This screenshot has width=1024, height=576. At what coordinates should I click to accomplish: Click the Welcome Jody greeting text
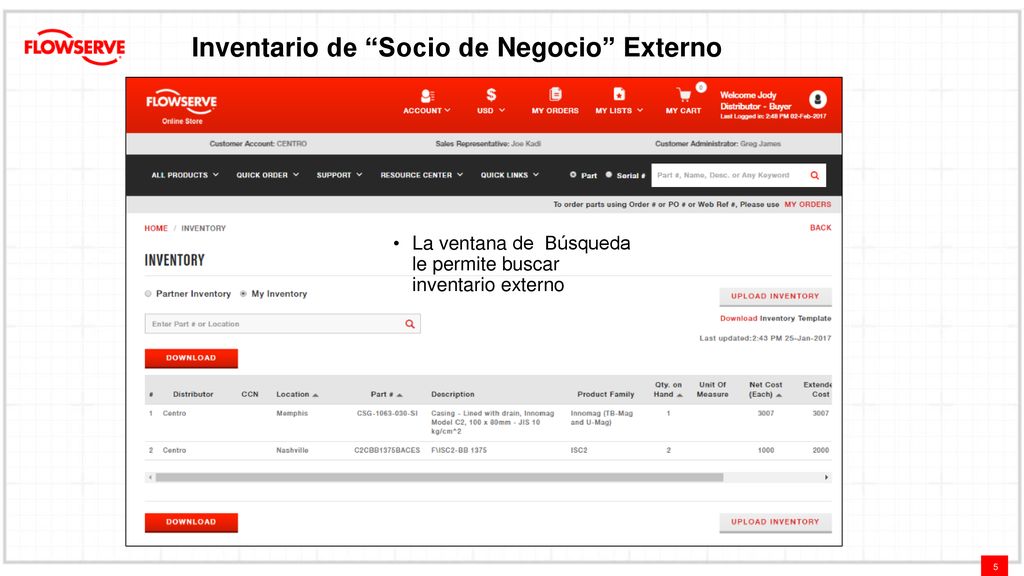[748, 95]
